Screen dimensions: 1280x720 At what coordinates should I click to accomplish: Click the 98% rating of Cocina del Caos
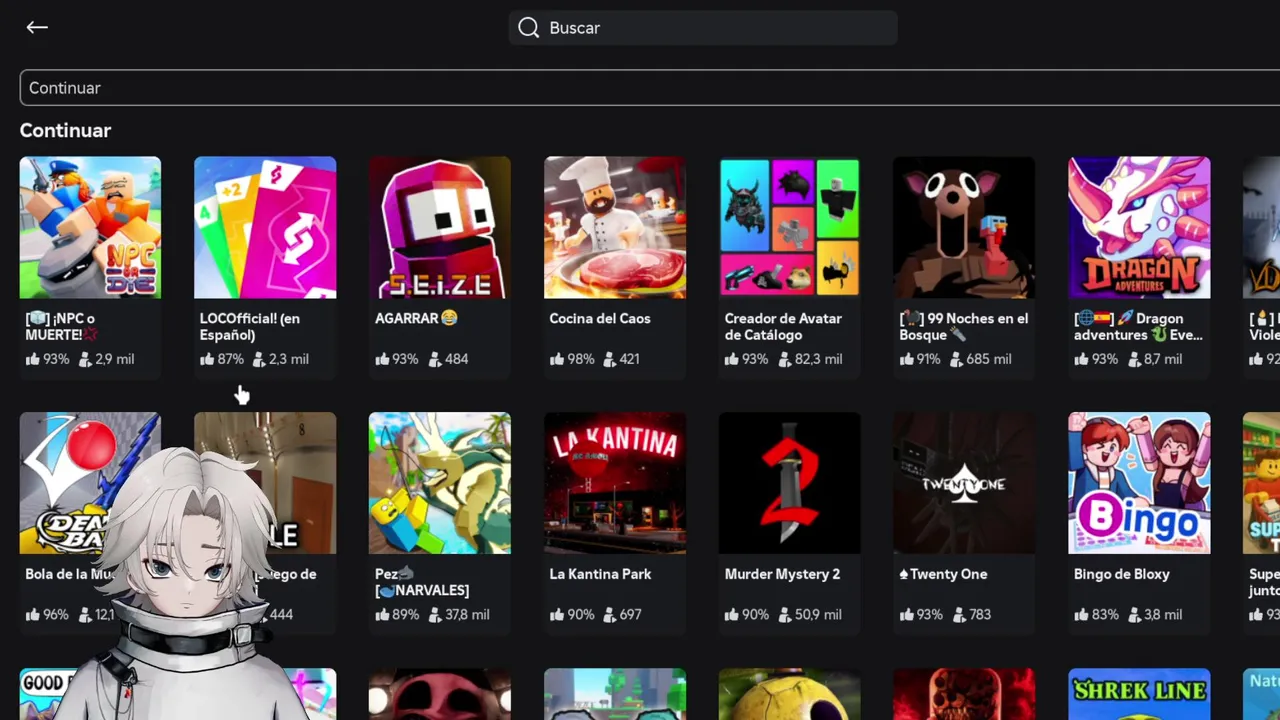[581, 359]
